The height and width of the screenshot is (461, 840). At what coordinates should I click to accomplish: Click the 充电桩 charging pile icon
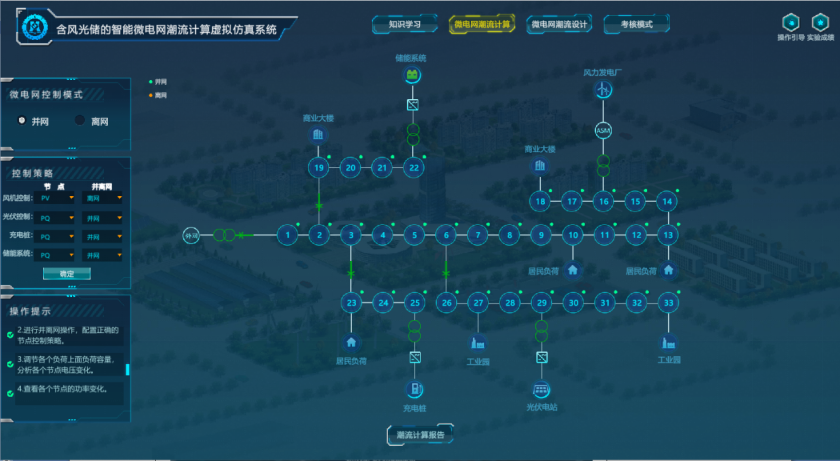click(414, 389)
